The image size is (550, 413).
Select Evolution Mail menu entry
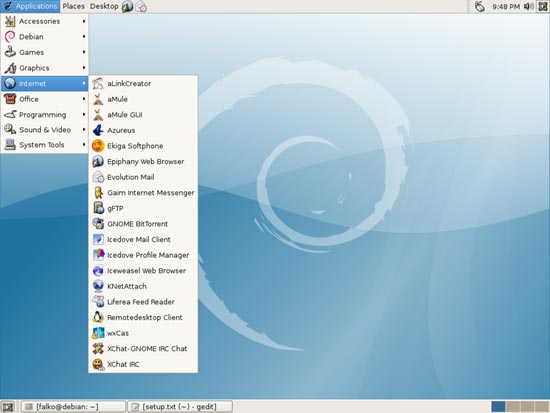click(143, 177)
